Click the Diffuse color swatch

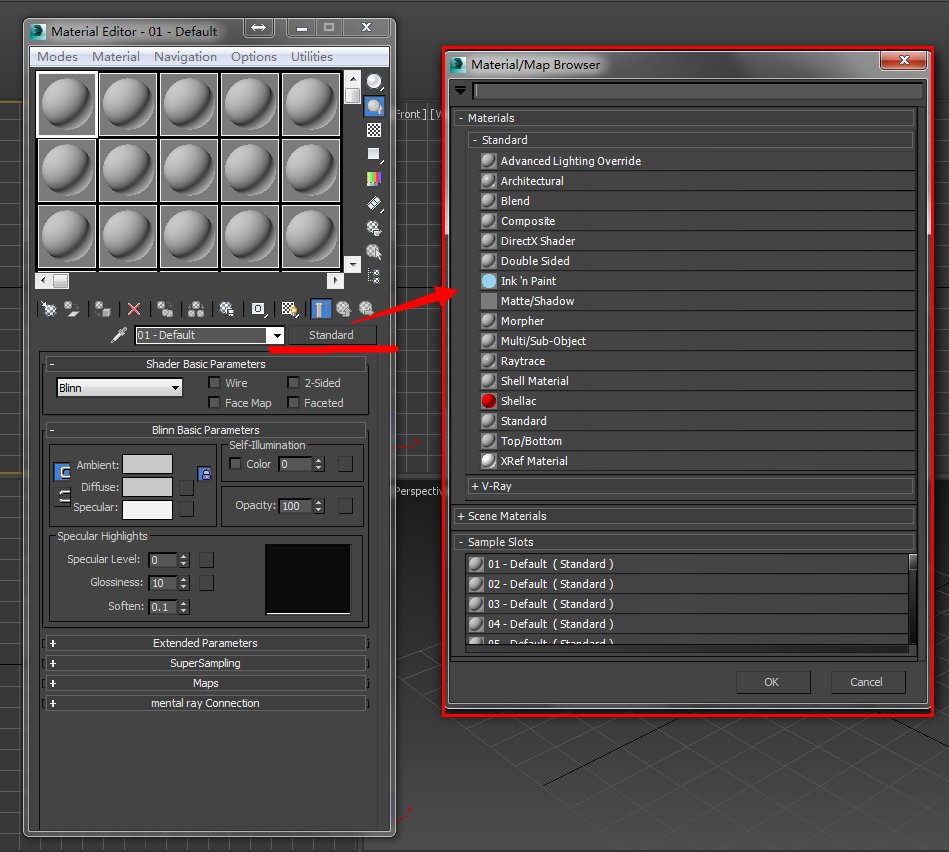pos(147,487)
